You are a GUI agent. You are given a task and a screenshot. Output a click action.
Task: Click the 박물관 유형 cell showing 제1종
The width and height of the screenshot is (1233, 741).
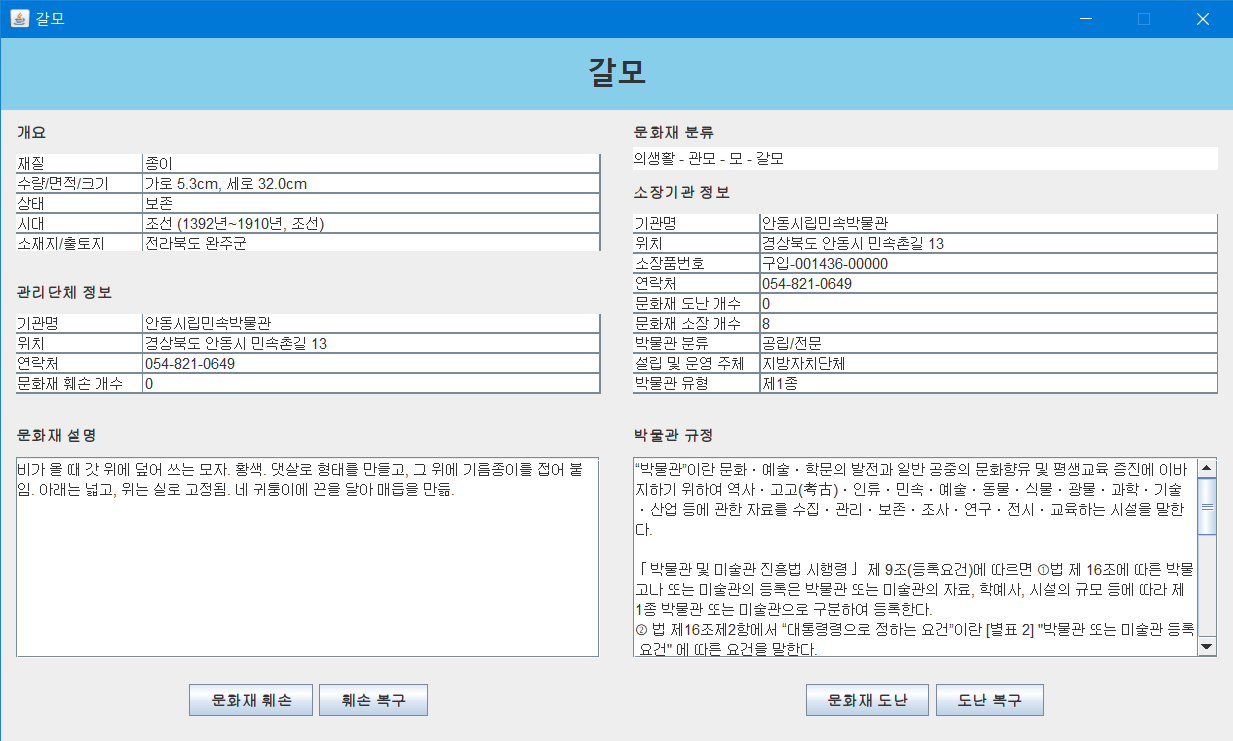point(985,384)
